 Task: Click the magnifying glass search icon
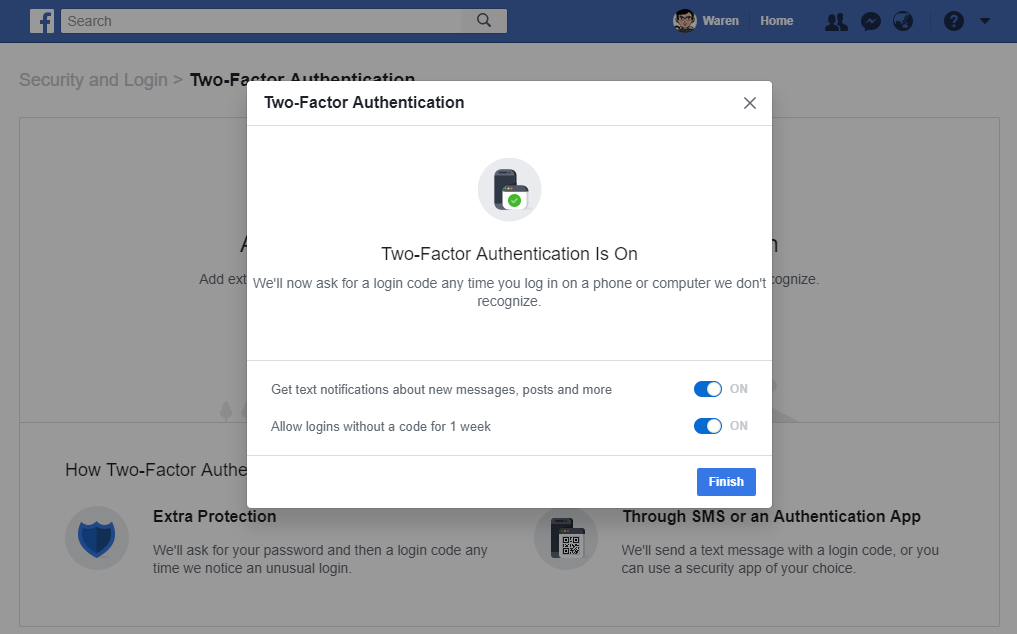[x=483, y=20]
